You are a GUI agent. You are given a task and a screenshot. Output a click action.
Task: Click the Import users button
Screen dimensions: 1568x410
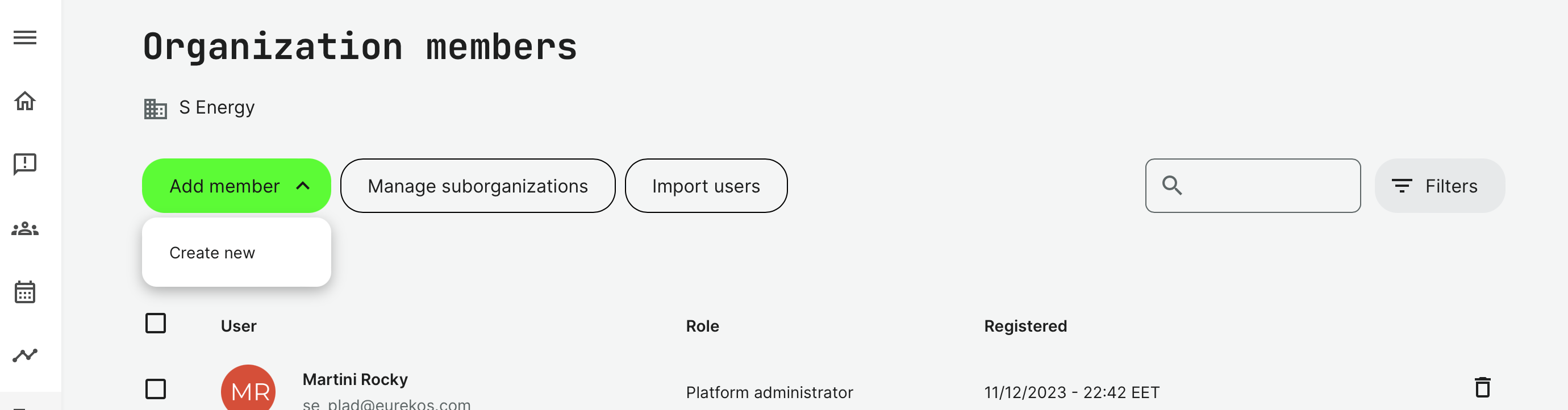[x=706, y=186]
